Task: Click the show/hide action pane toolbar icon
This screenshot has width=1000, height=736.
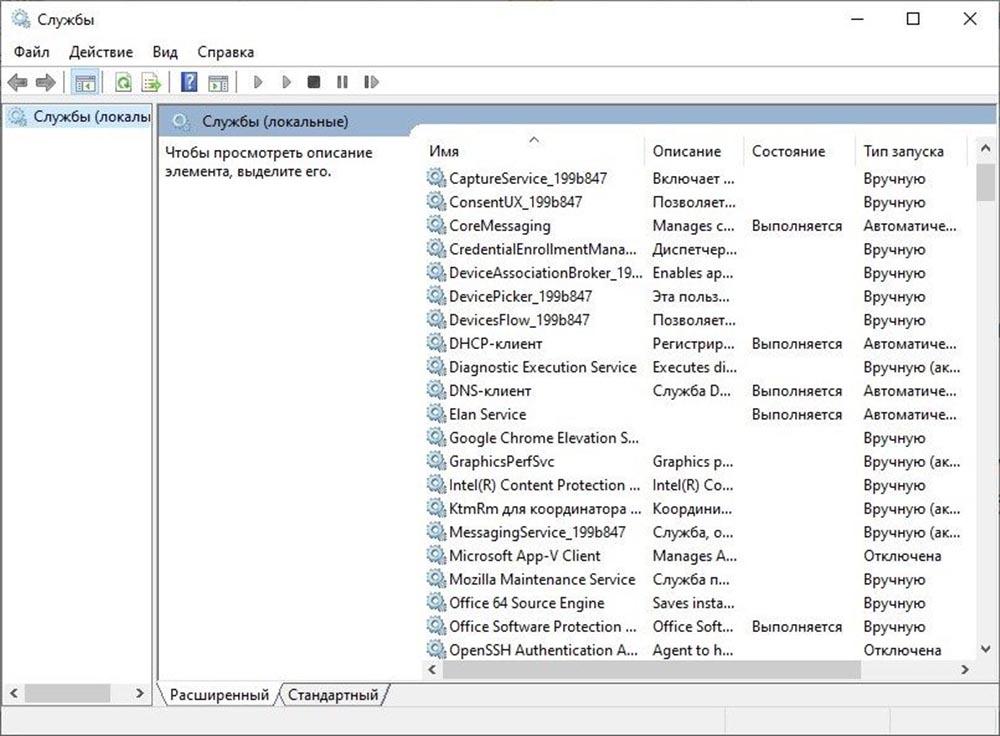Action: point(218,82)
